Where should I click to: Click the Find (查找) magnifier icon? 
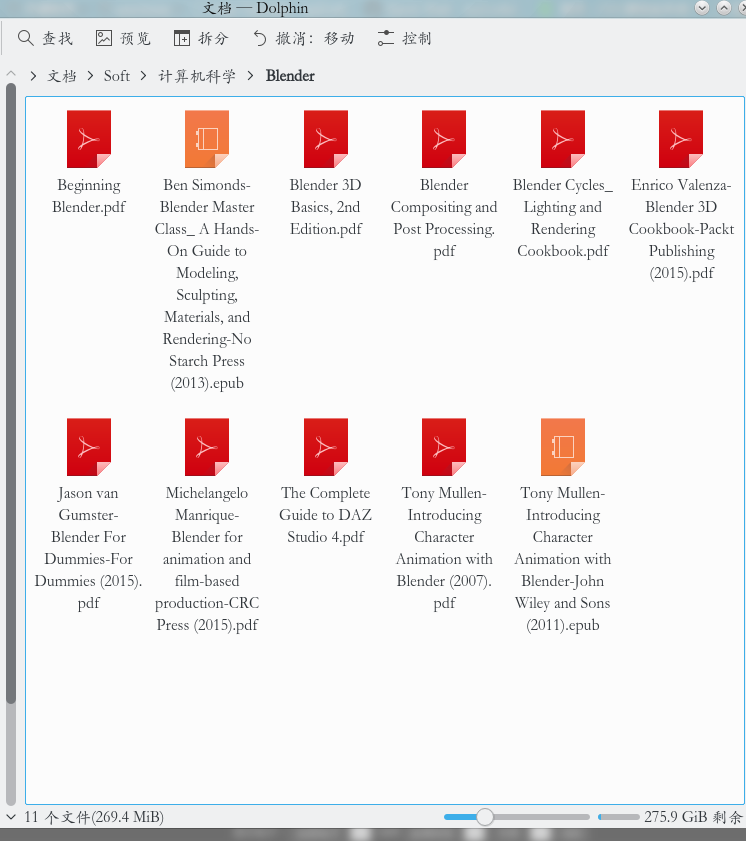[25, 38]
